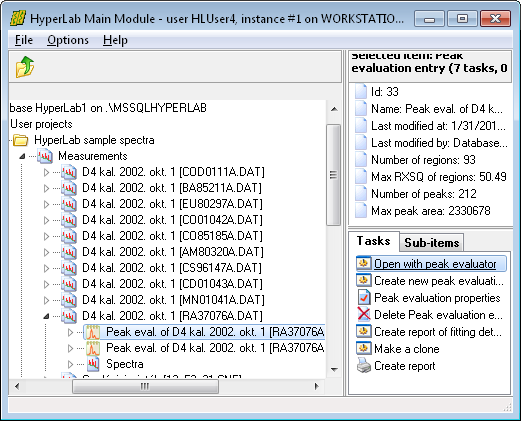Click the horizontal scrollbar thumb of tree
The height and width of the screenshot is (421, 521).
click(x=145, y=386)
